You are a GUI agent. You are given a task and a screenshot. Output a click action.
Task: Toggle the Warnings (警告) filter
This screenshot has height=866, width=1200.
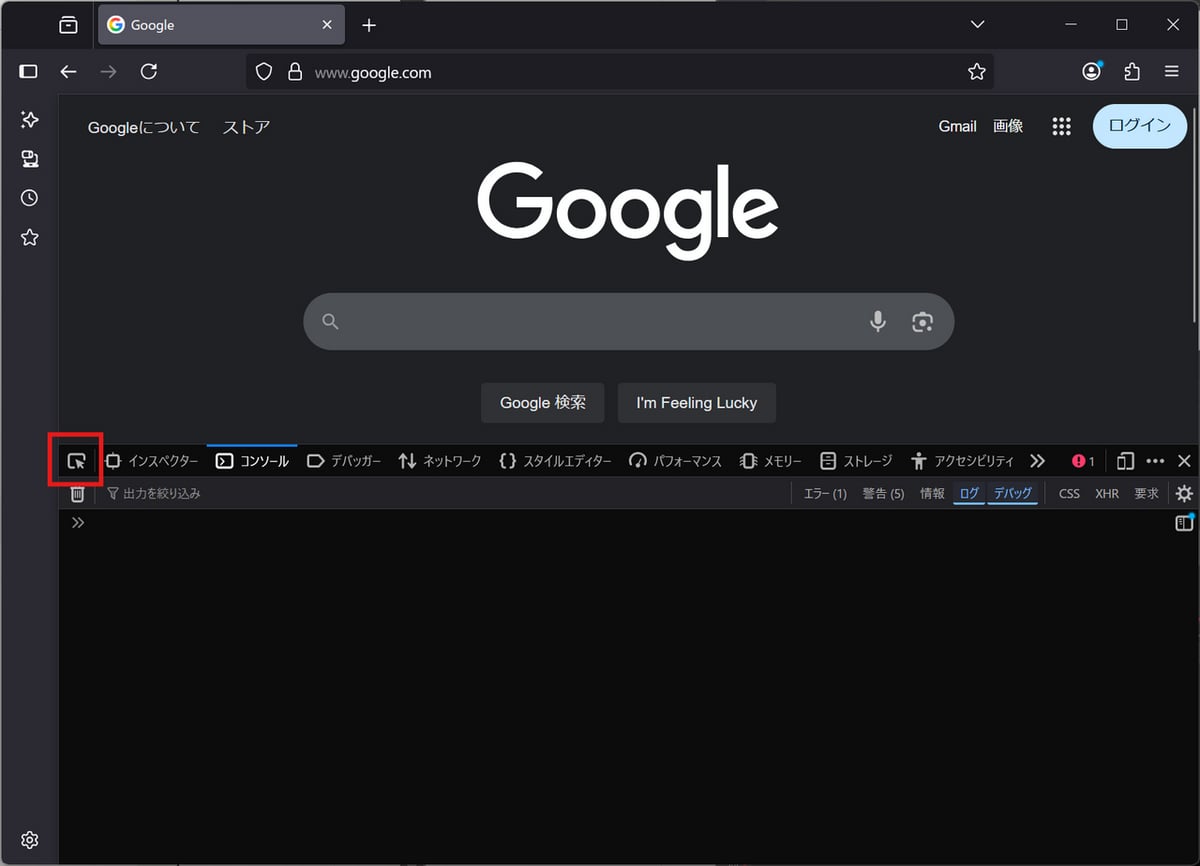[883, 493]
